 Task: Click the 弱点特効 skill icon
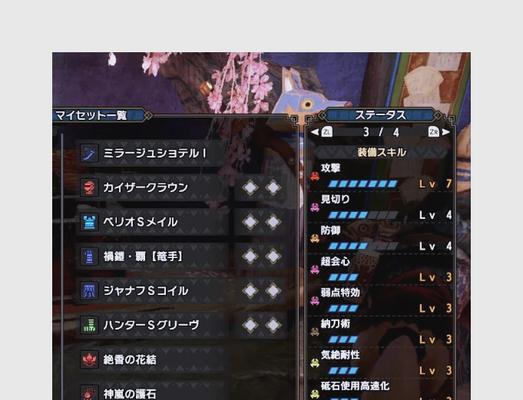coord(315,301)
